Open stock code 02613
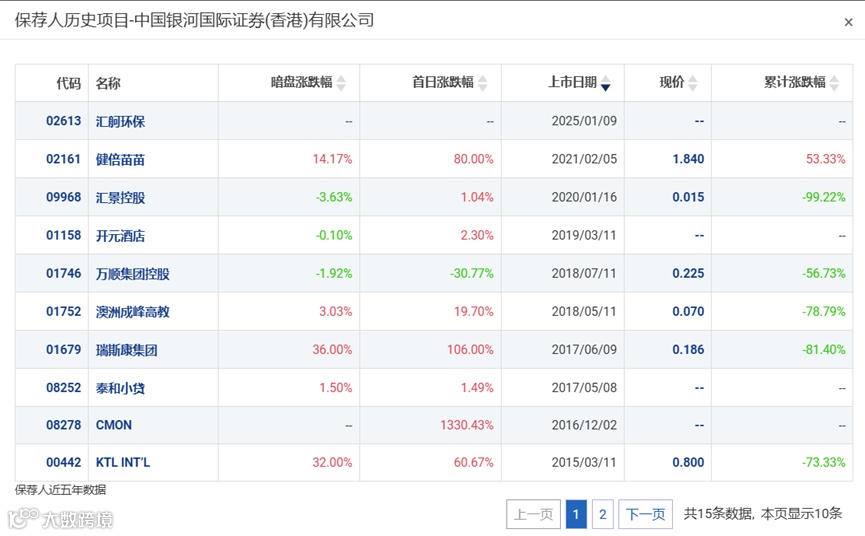The image size is (865, 536). tap(63, 121)
